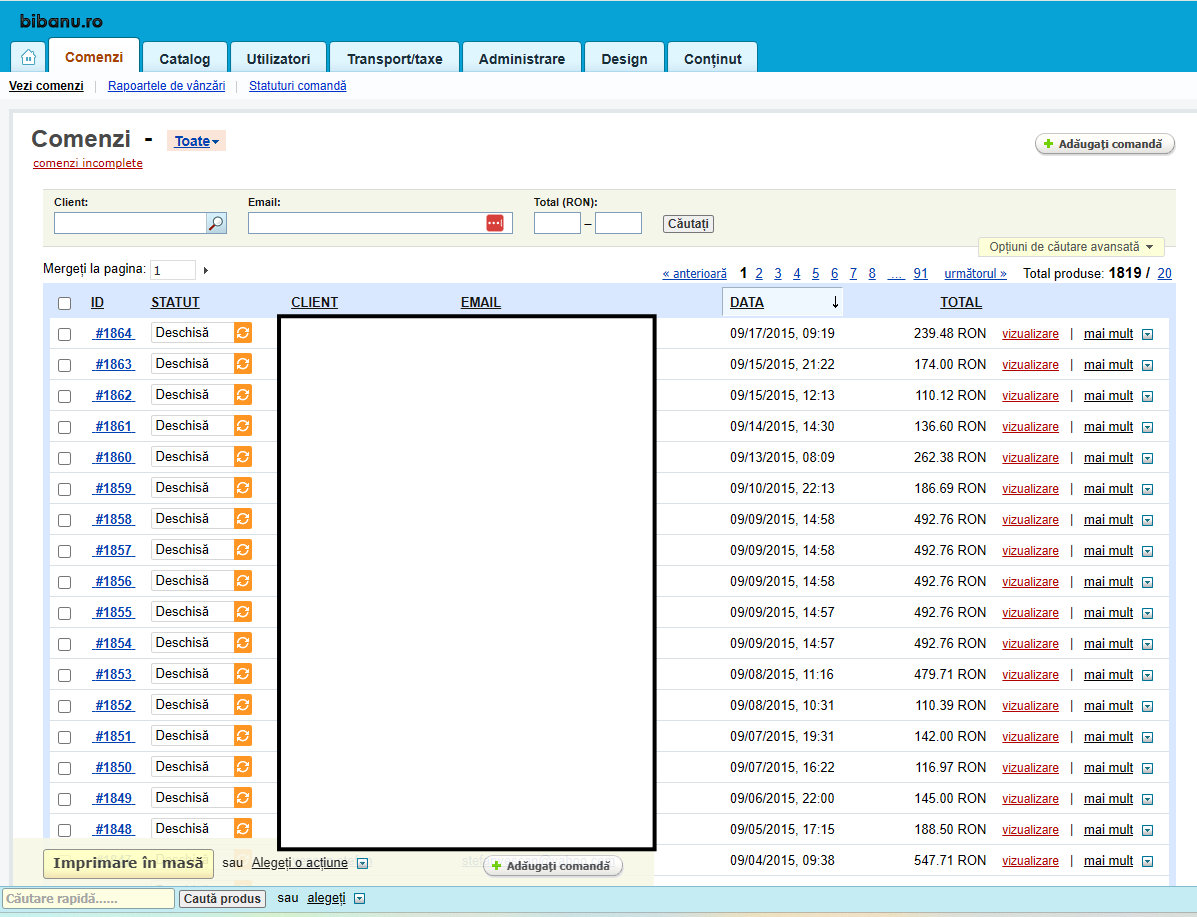This screenshot has width=1197, height=917.
Task: Open mai mult dropdown for 239.48 RON order
Action: point(1147,334)
